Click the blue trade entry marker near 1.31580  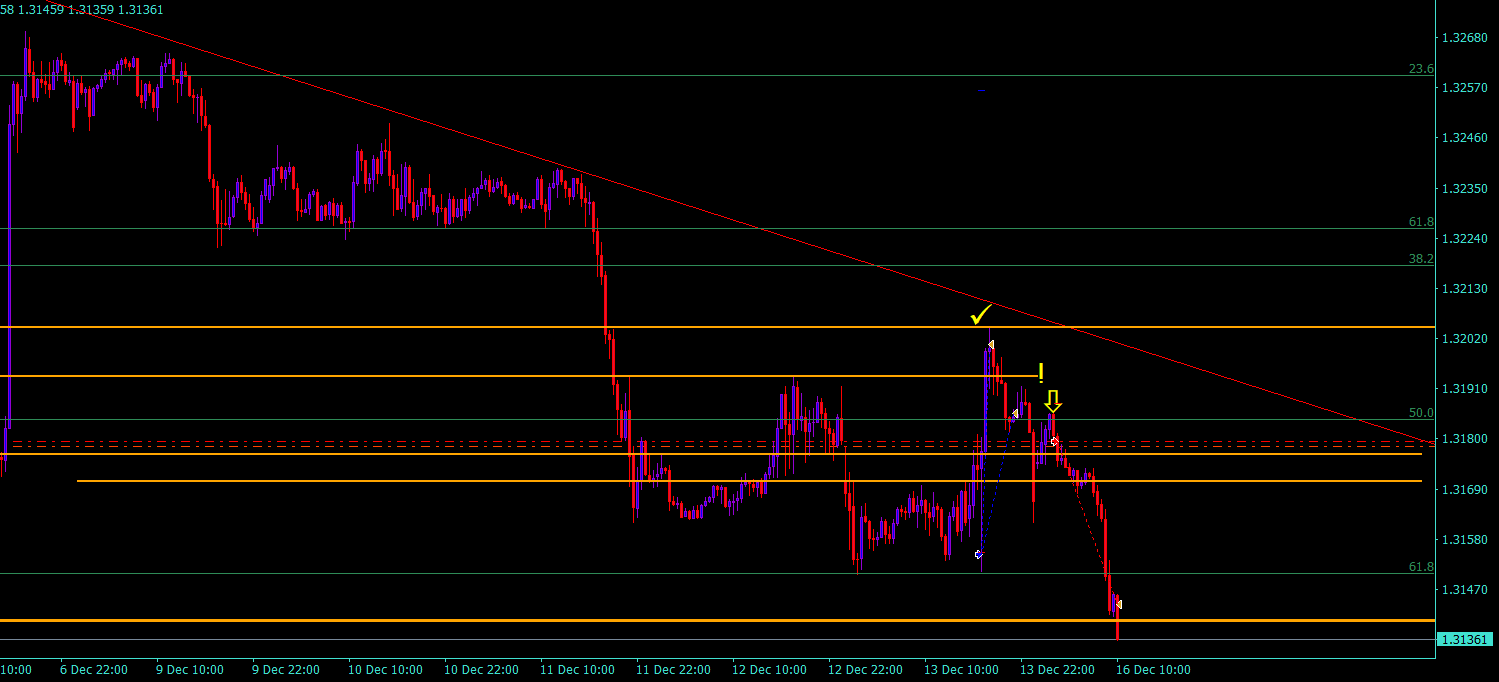point(979,554)
